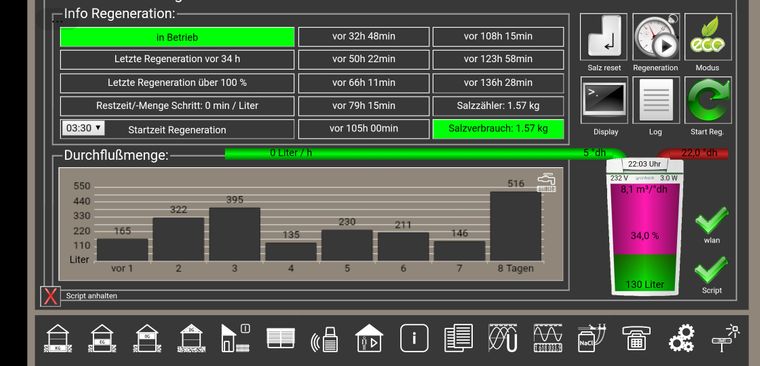Open the info icon in bottom bar
This screenshot has width=760, height=366.
coord(414,338)
